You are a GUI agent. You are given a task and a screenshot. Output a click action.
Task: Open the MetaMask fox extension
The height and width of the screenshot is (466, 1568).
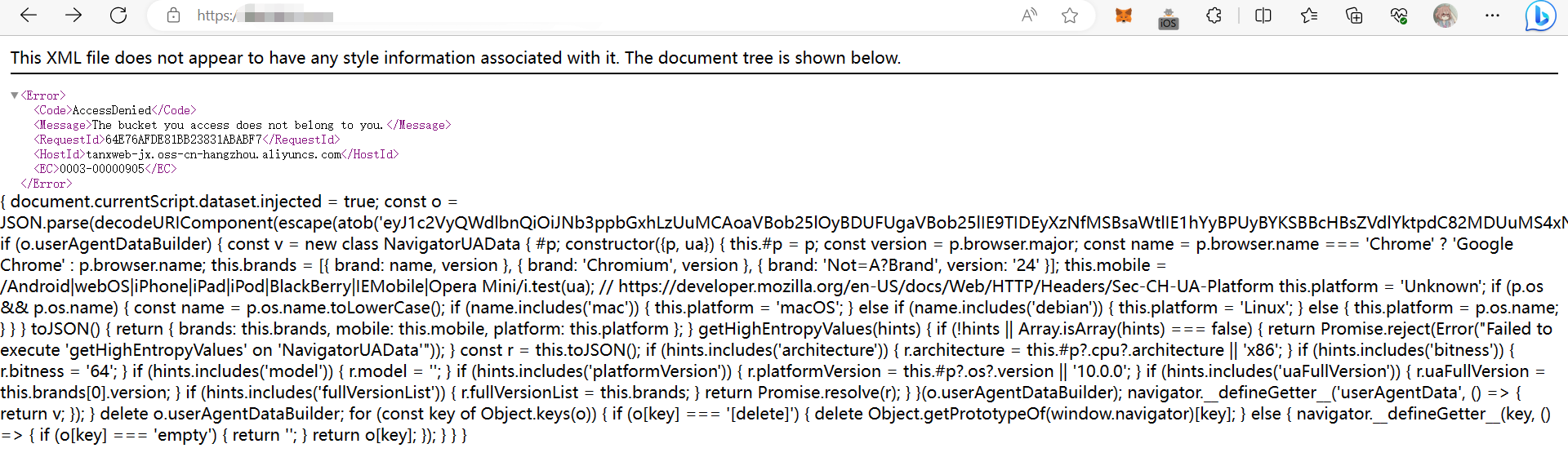click(x=1124, y=16)
